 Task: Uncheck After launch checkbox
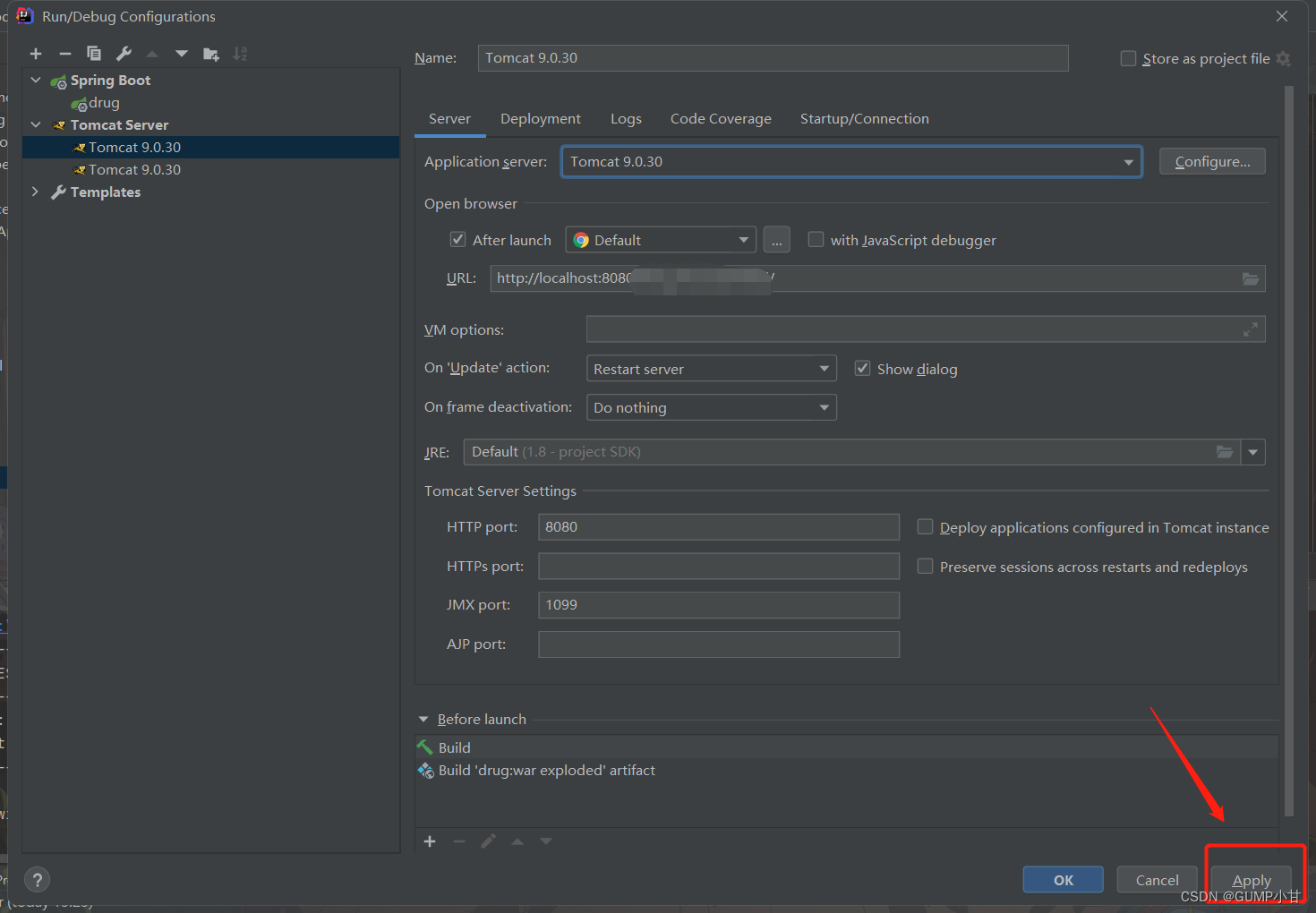click(x=457, y=239)
